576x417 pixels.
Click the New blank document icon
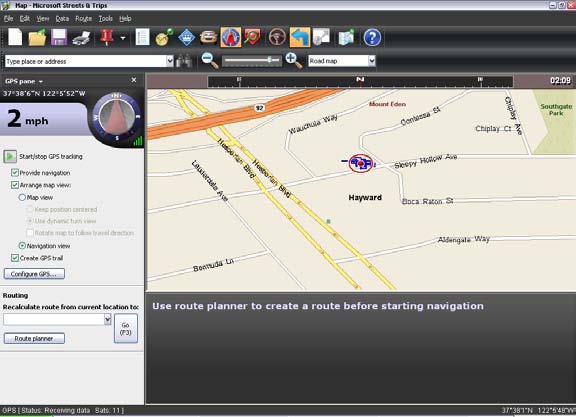tap(15, 37)
